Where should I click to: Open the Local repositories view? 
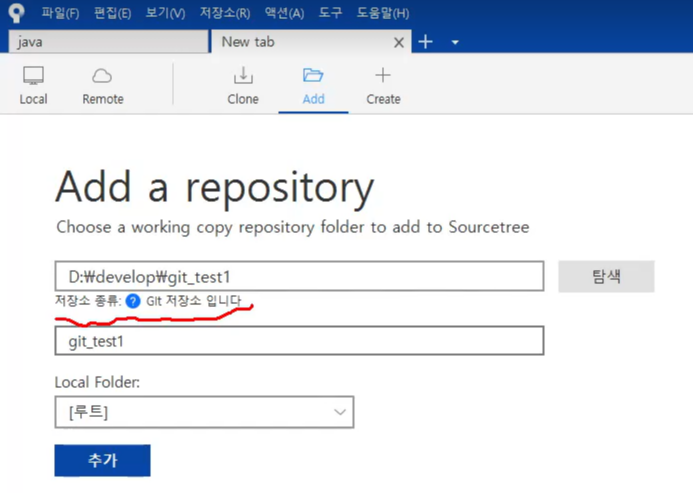coord(34,86)
